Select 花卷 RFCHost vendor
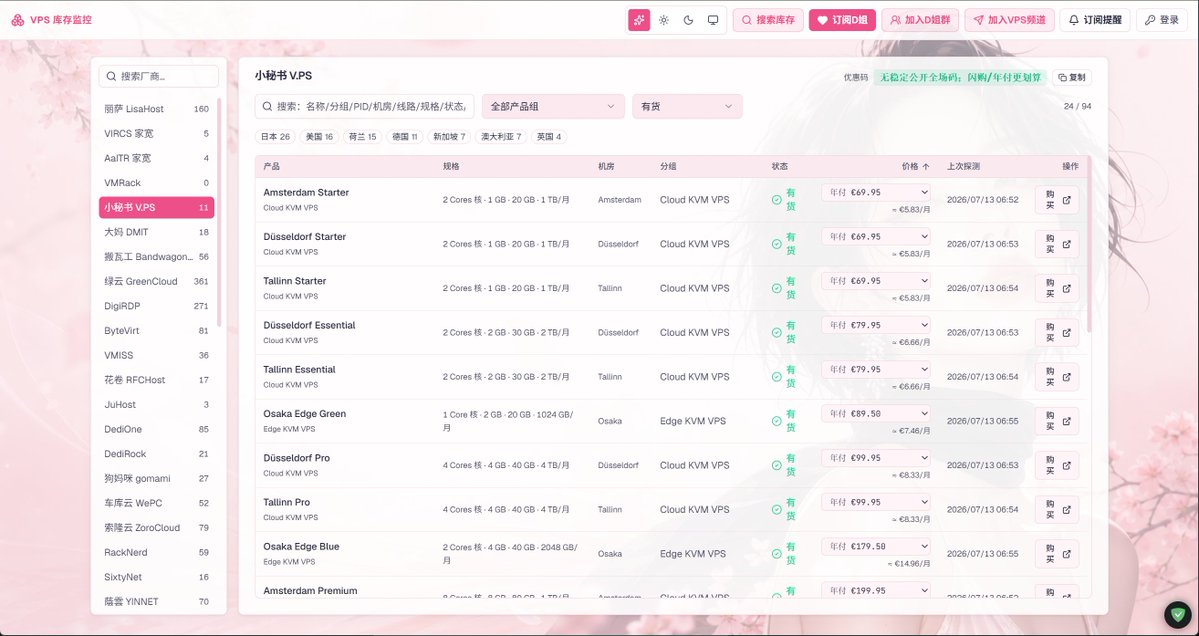Screen dimensions: 1199x636 [x=157, y=380]
